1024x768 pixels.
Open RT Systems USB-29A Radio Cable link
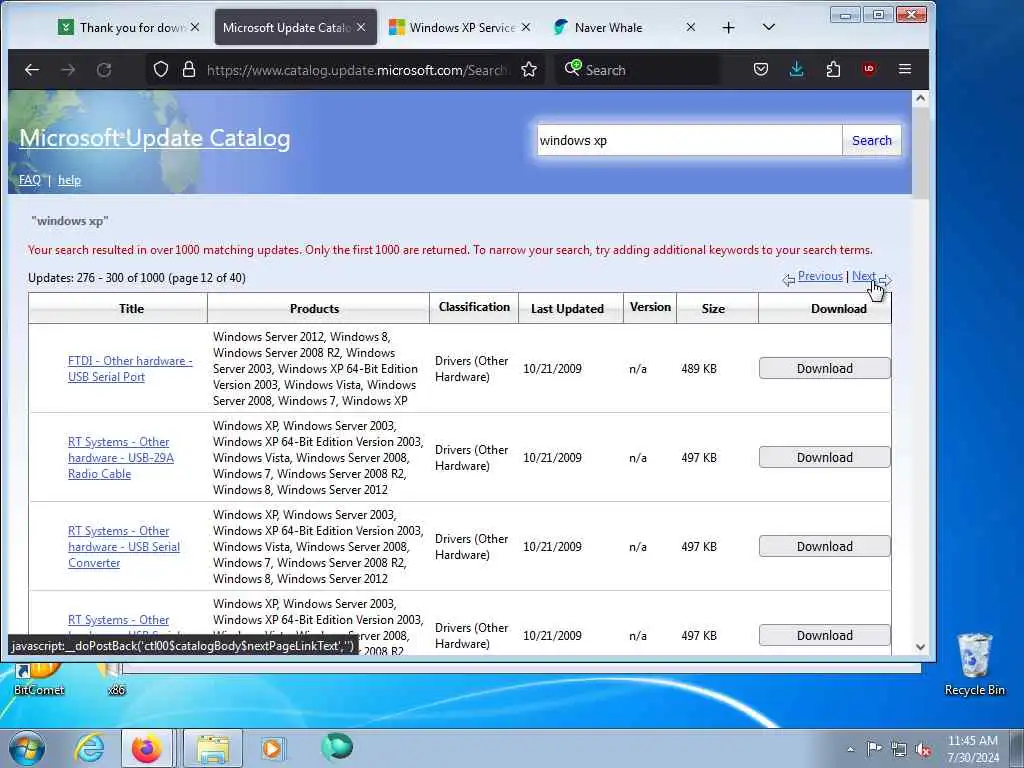(x=121, y=458)
